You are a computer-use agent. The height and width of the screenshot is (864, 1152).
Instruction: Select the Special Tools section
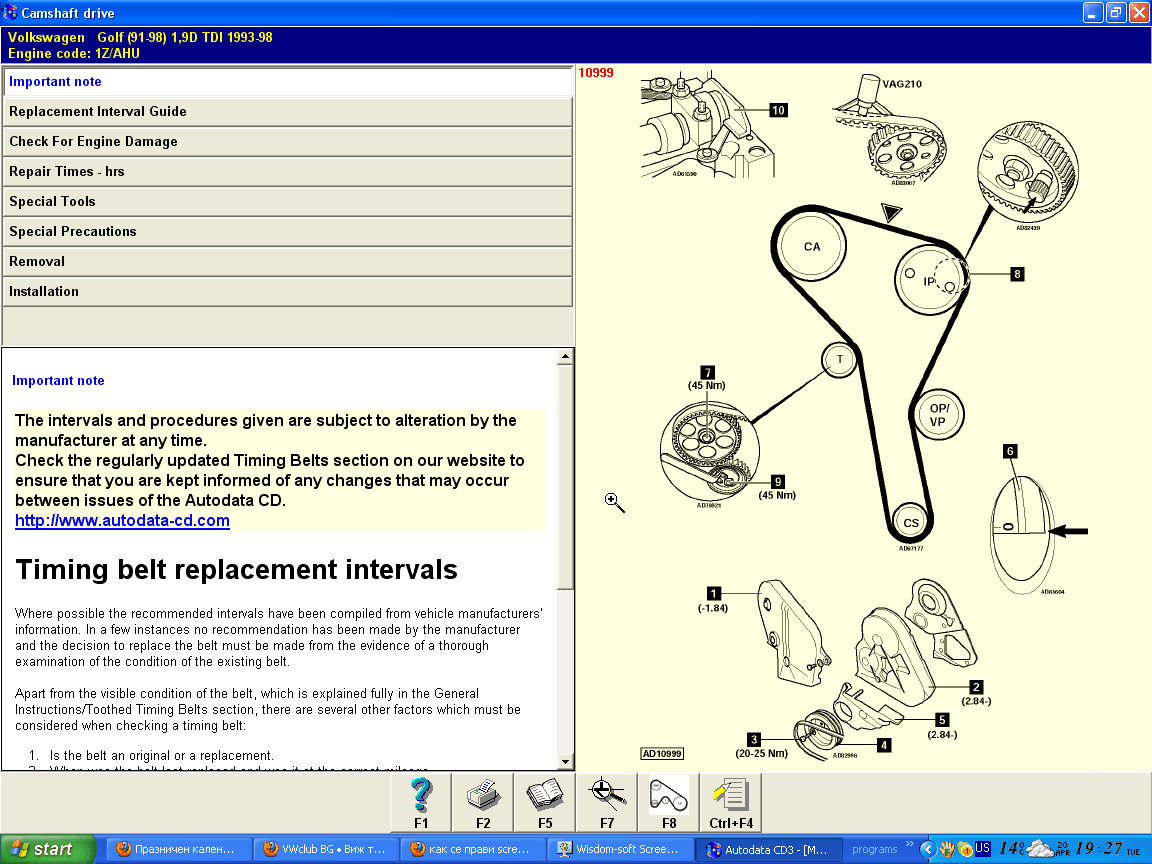pos(287,202)
